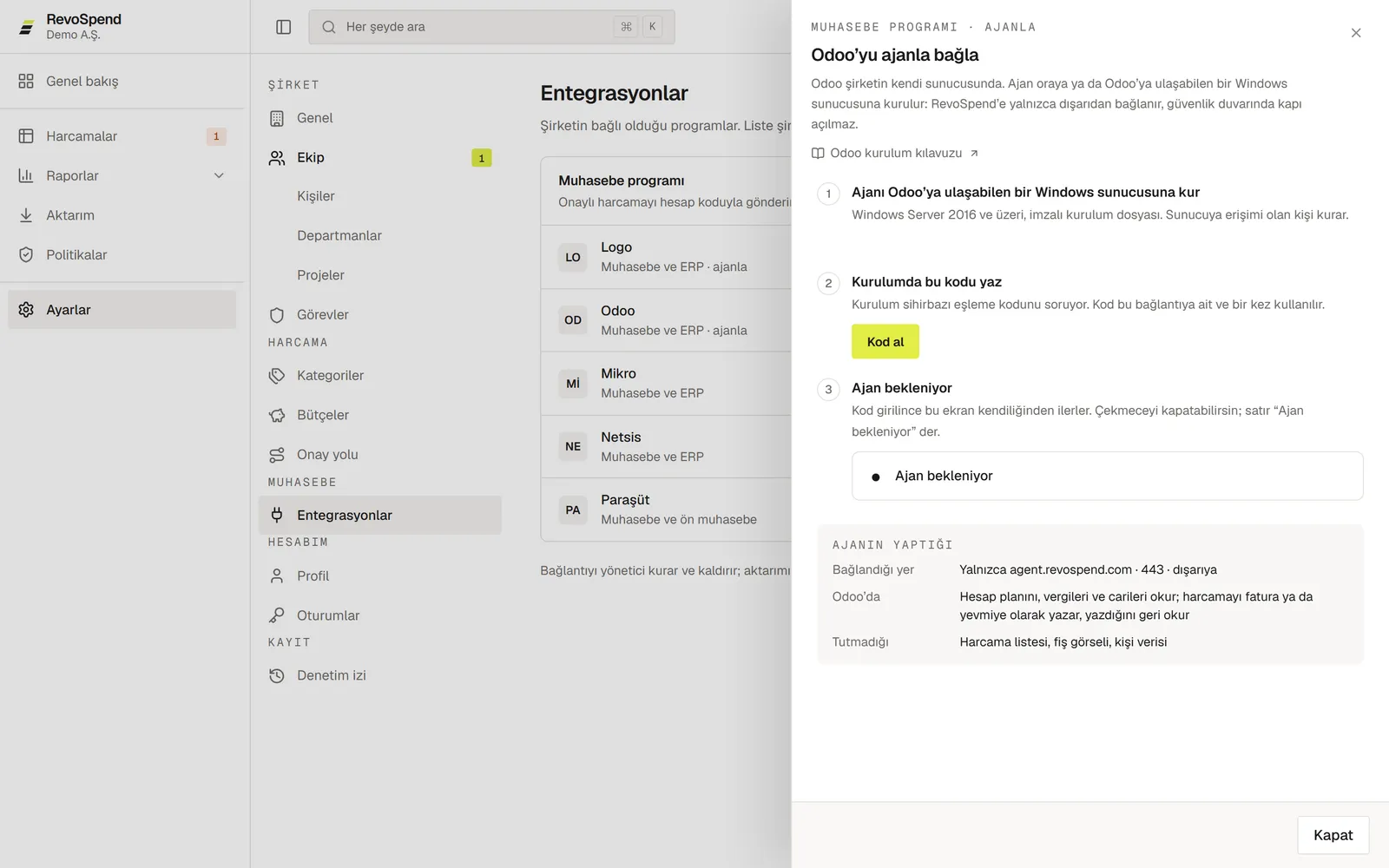This screenshot has width=1389, height=868.
Task: Click the Onay yolu flow icon
Action: coord(277,455)
